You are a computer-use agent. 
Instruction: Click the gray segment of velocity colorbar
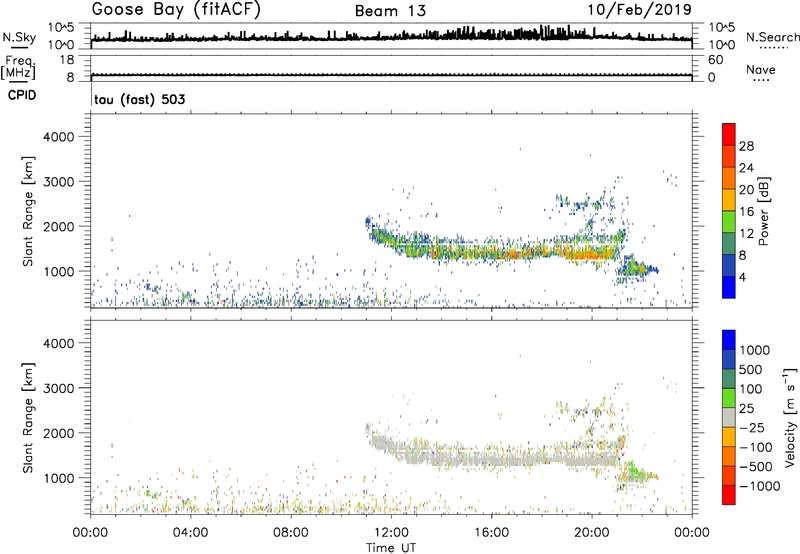(x=729, y=417)
